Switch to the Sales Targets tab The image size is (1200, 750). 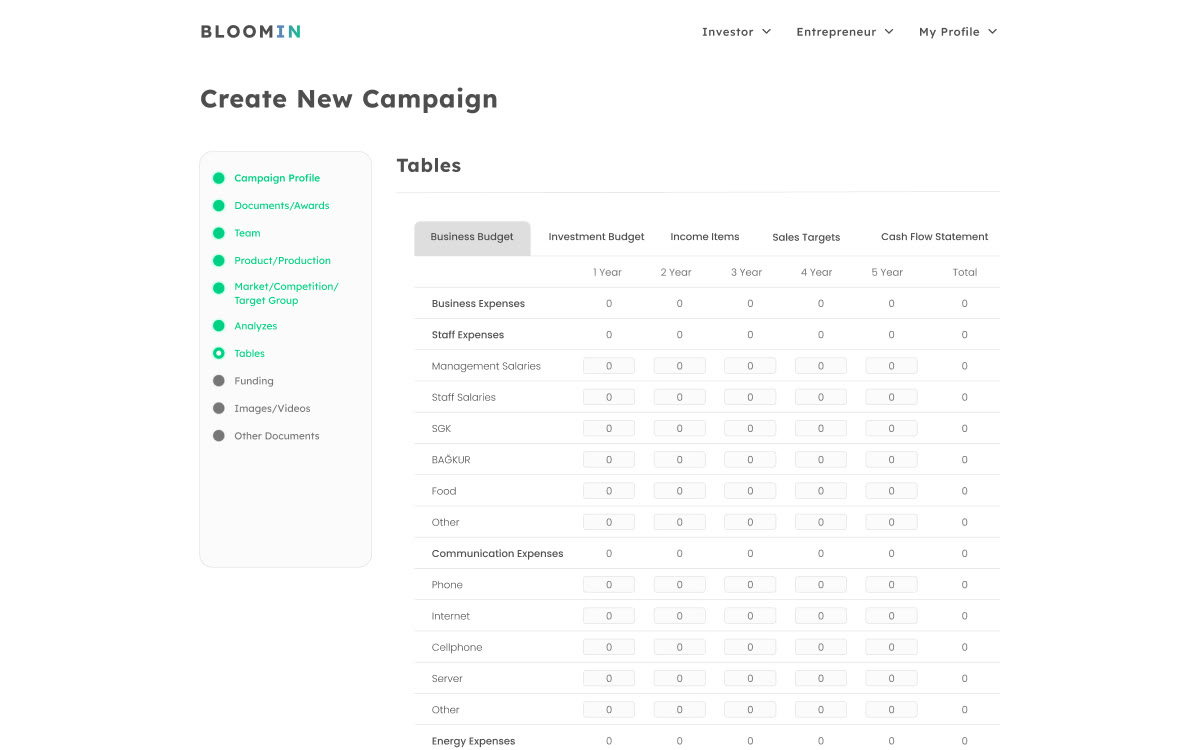tap(806, 238)
